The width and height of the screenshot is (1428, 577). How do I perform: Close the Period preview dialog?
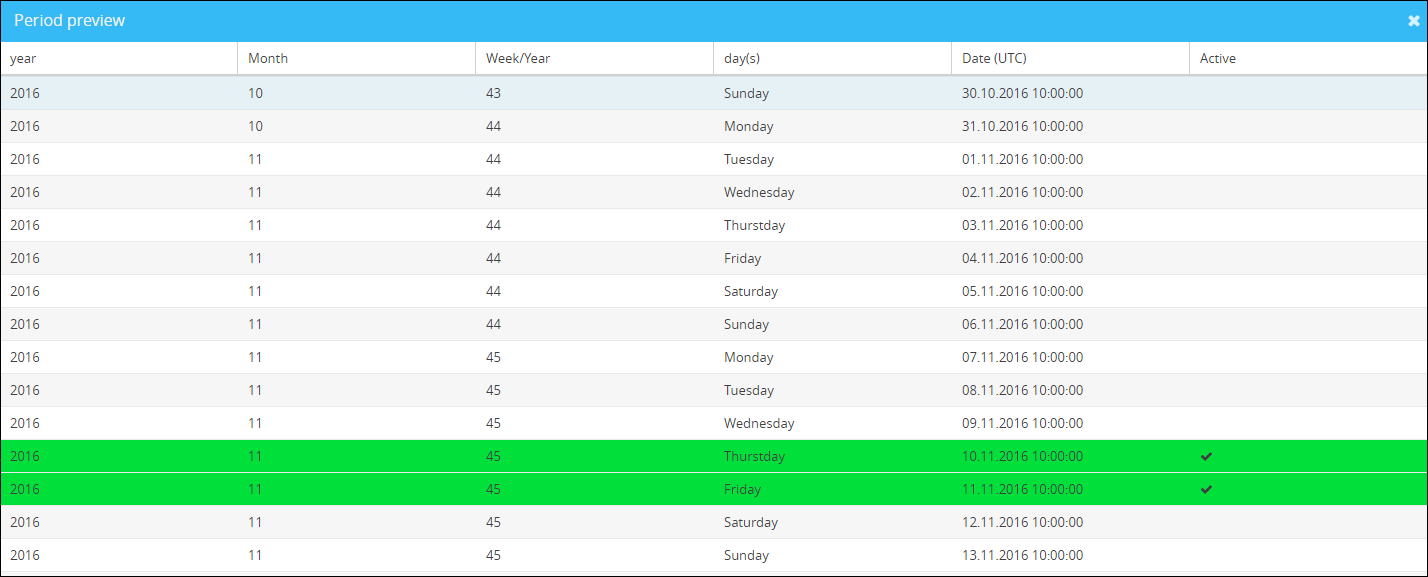1413,21
